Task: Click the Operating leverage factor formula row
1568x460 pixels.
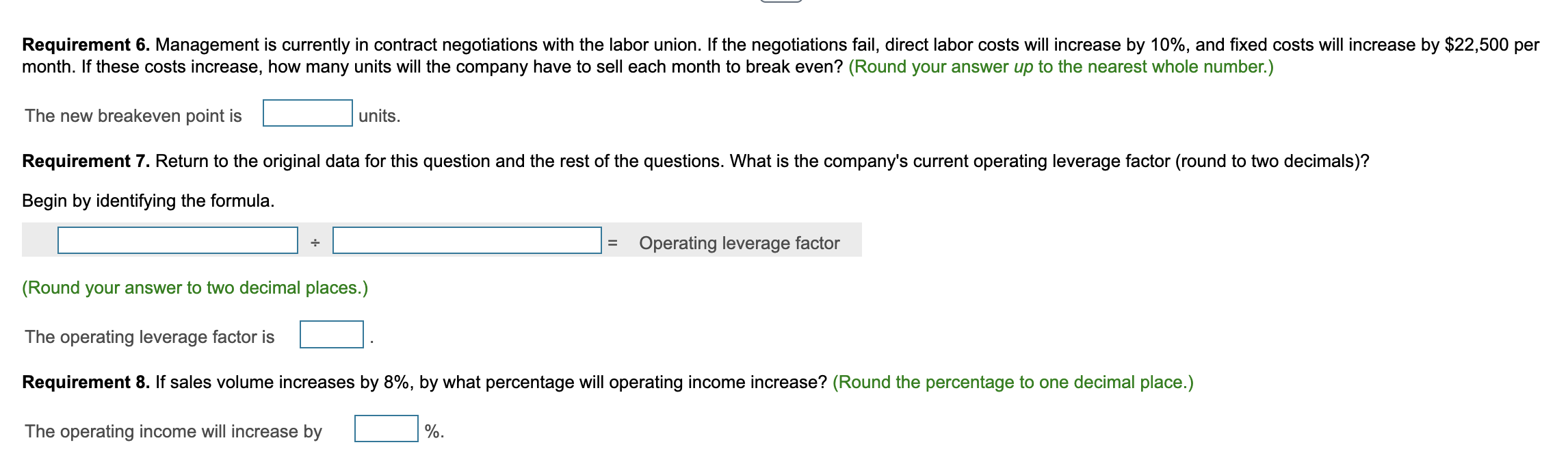Action: click(x=739, y=242)
